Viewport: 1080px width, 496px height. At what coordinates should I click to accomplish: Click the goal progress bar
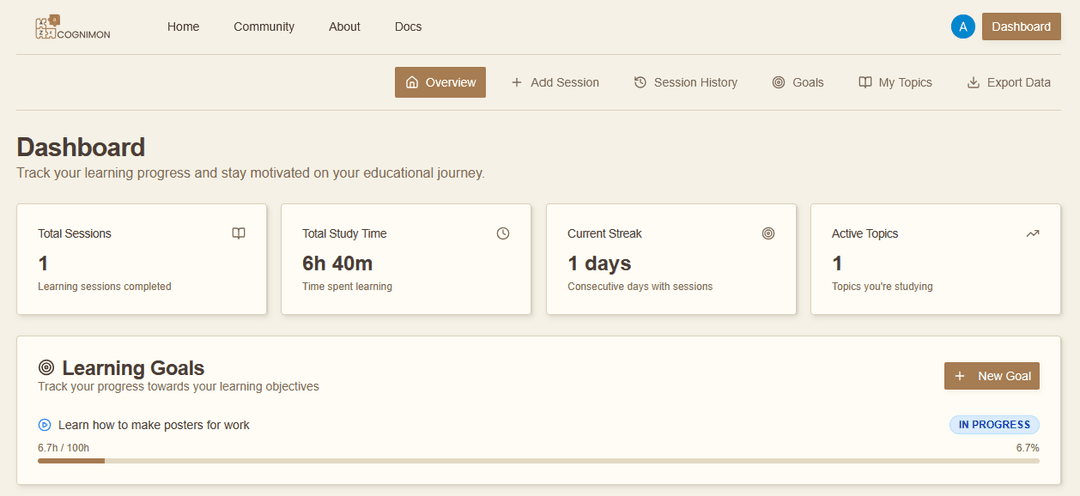tap(538, 461)
